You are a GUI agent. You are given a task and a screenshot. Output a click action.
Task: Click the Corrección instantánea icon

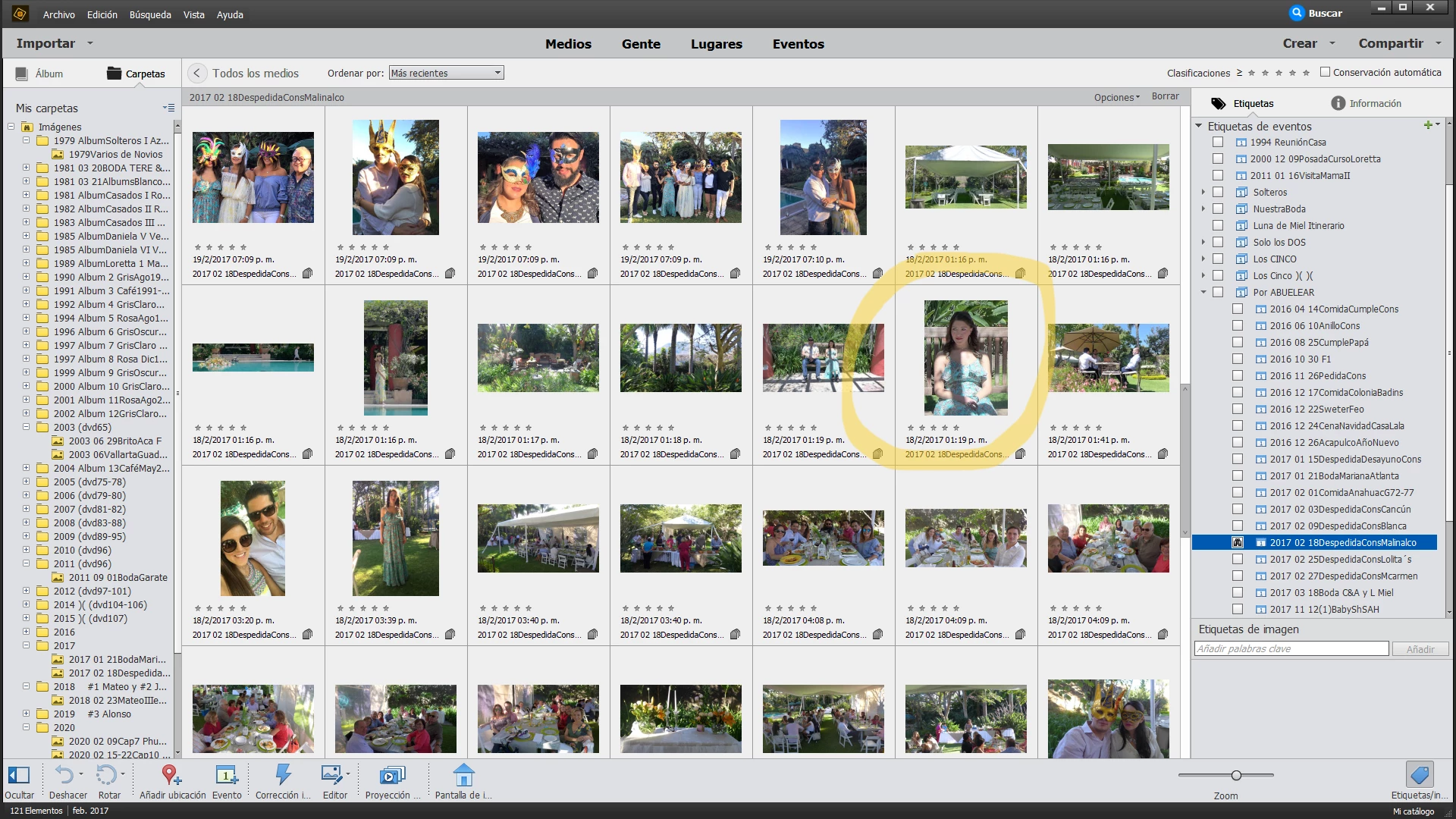tap(282, 775)
